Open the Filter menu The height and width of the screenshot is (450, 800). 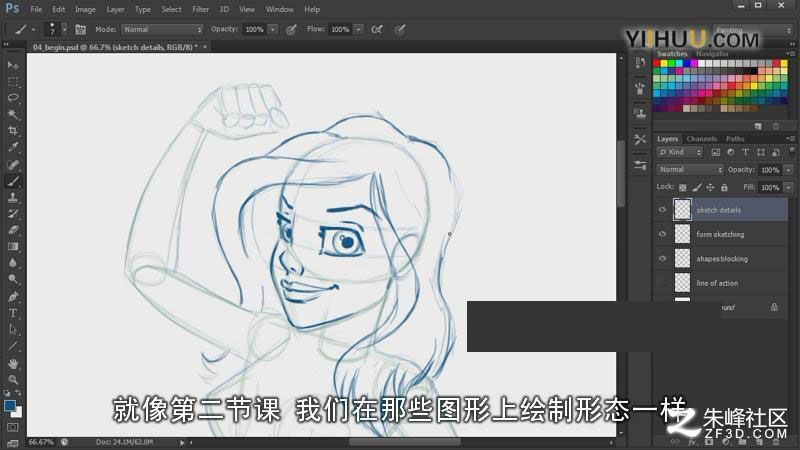click(x=201, y=9)
